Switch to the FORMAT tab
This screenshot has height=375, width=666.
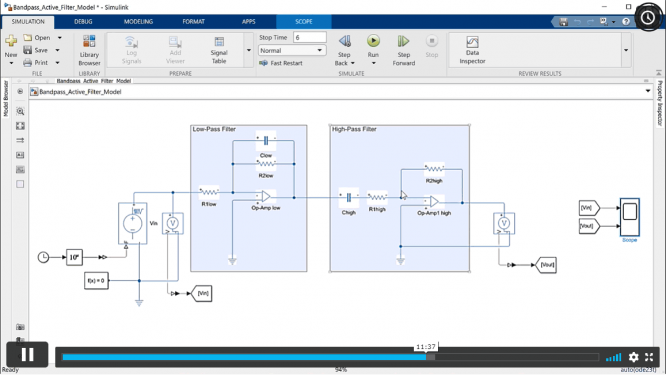click(x=194, y=22)
